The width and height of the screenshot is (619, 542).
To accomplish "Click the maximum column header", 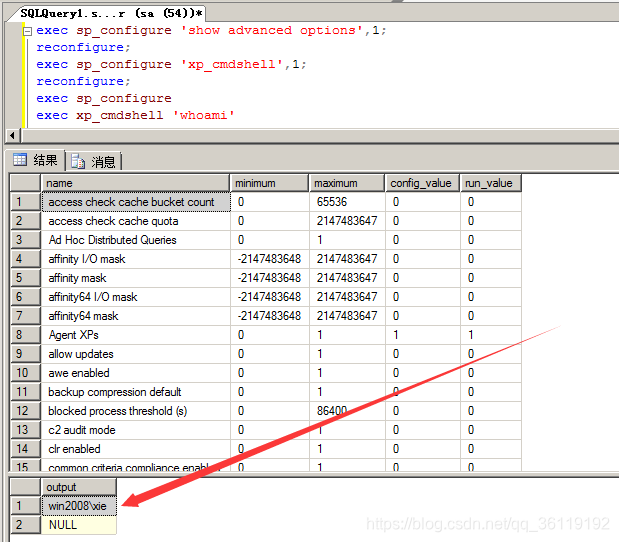I will coord(347,183).
